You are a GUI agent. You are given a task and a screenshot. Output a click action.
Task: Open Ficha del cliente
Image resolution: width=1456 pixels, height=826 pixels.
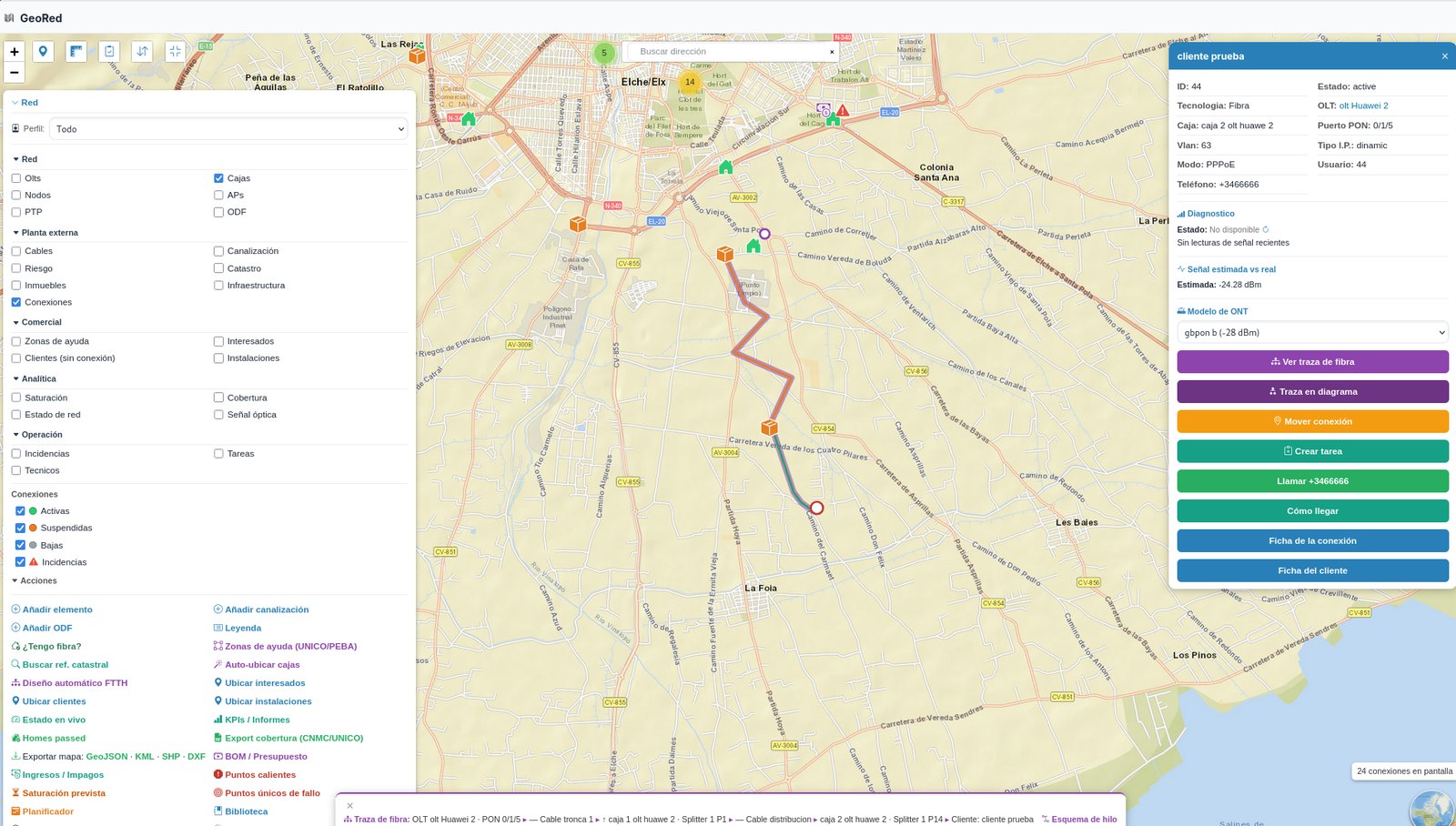coord(1312,571)
